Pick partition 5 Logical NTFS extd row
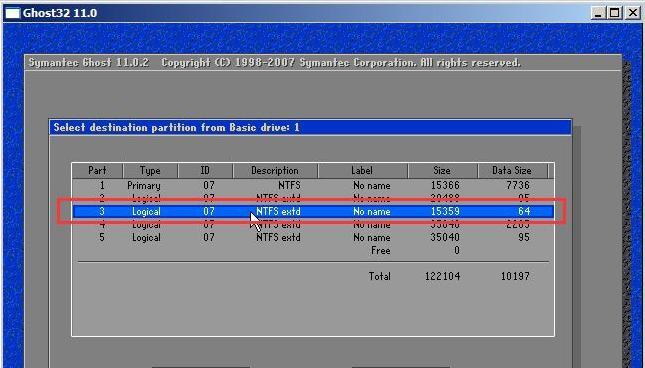 coord(313,237)
